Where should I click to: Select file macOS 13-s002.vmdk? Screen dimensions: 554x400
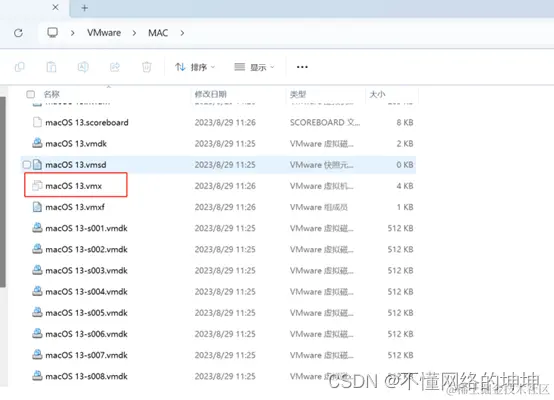pyautogui.click(x=87, y=249)
